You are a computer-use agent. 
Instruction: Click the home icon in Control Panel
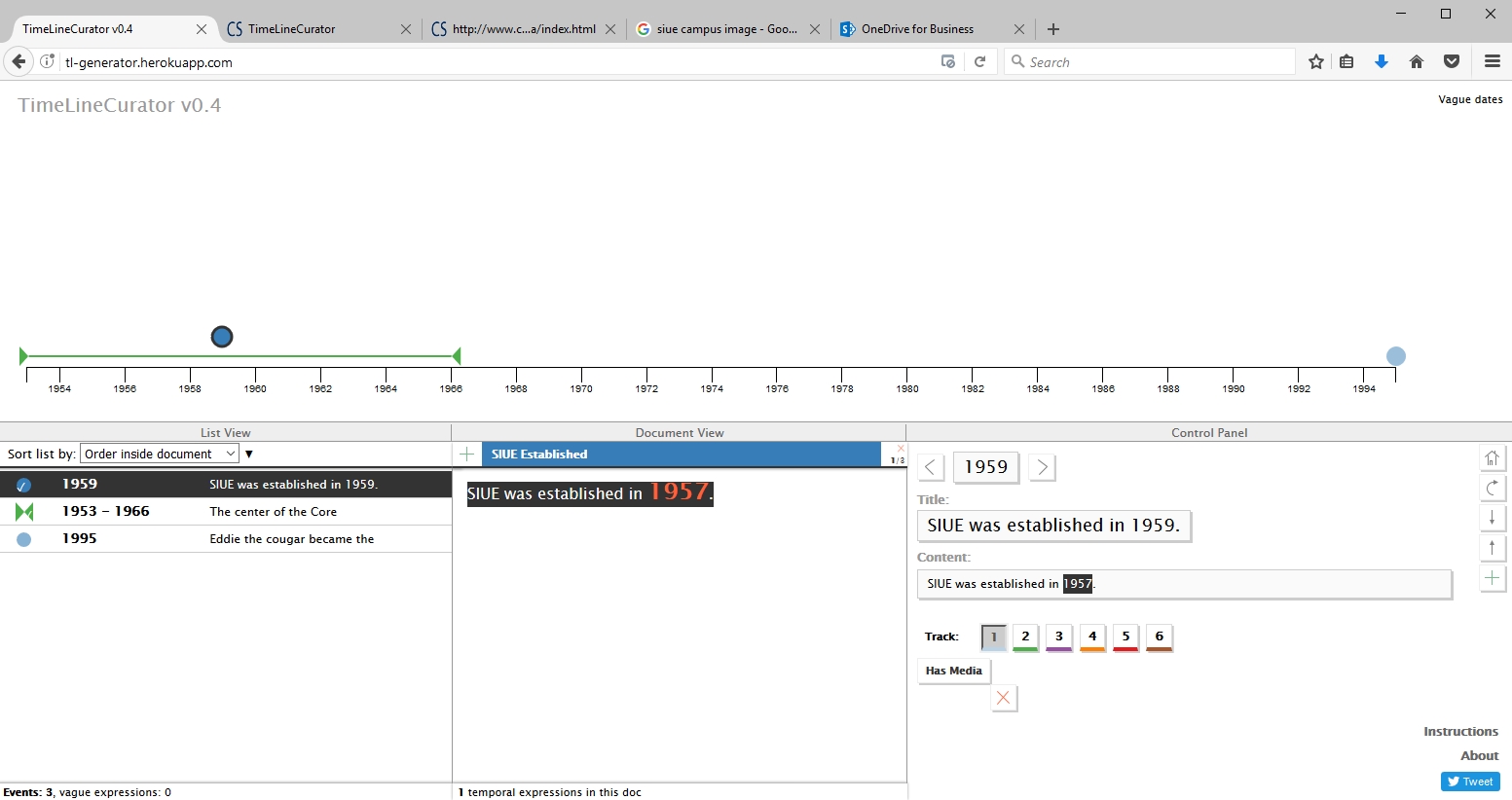pos(1492,457)
